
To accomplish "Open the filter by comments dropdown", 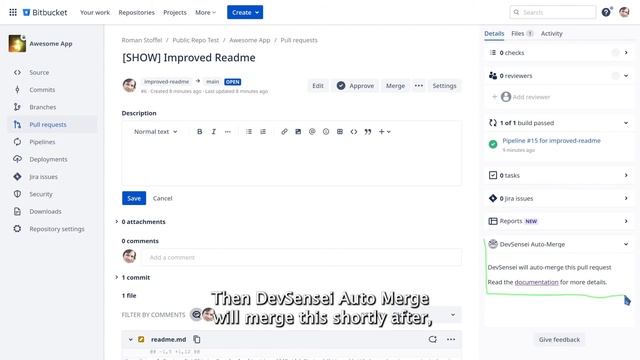I will (453, 315).
